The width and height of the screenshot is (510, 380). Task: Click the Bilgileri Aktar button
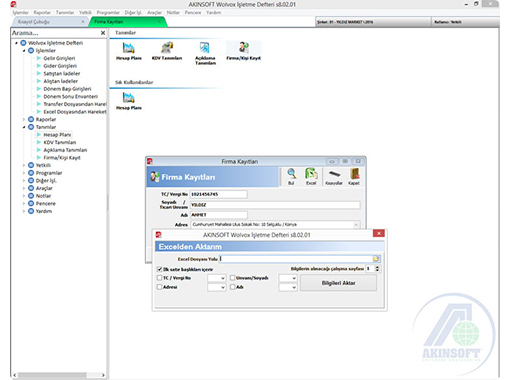click(338, 283)
